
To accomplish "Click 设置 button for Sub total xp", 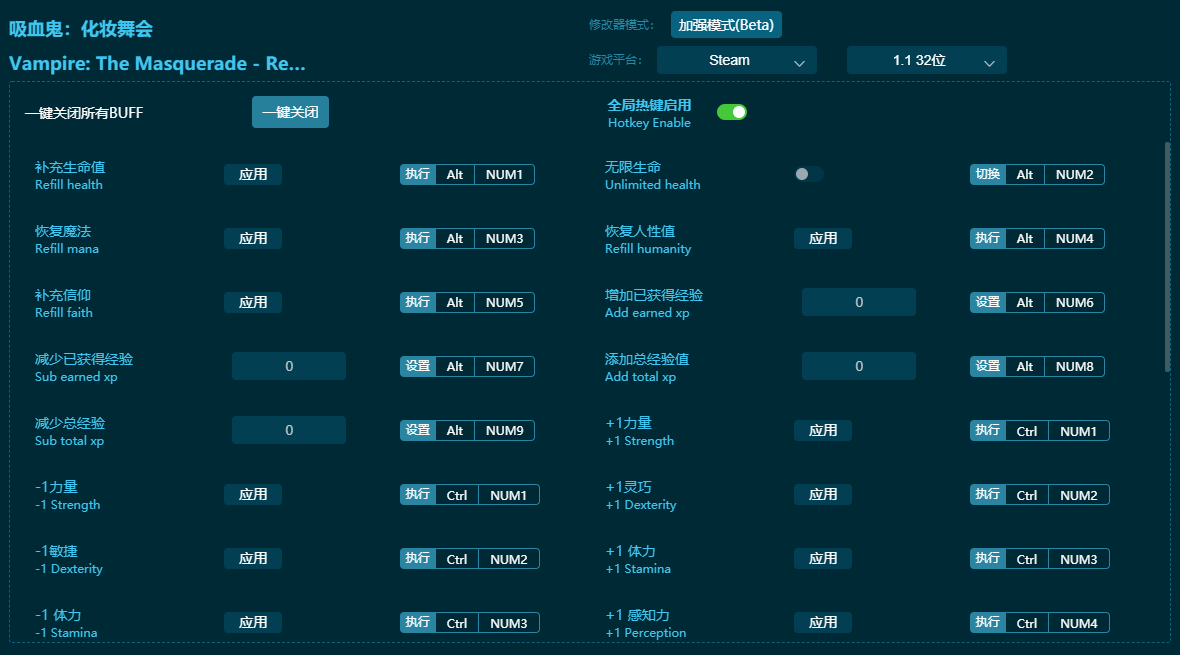I will pos(418,431).
